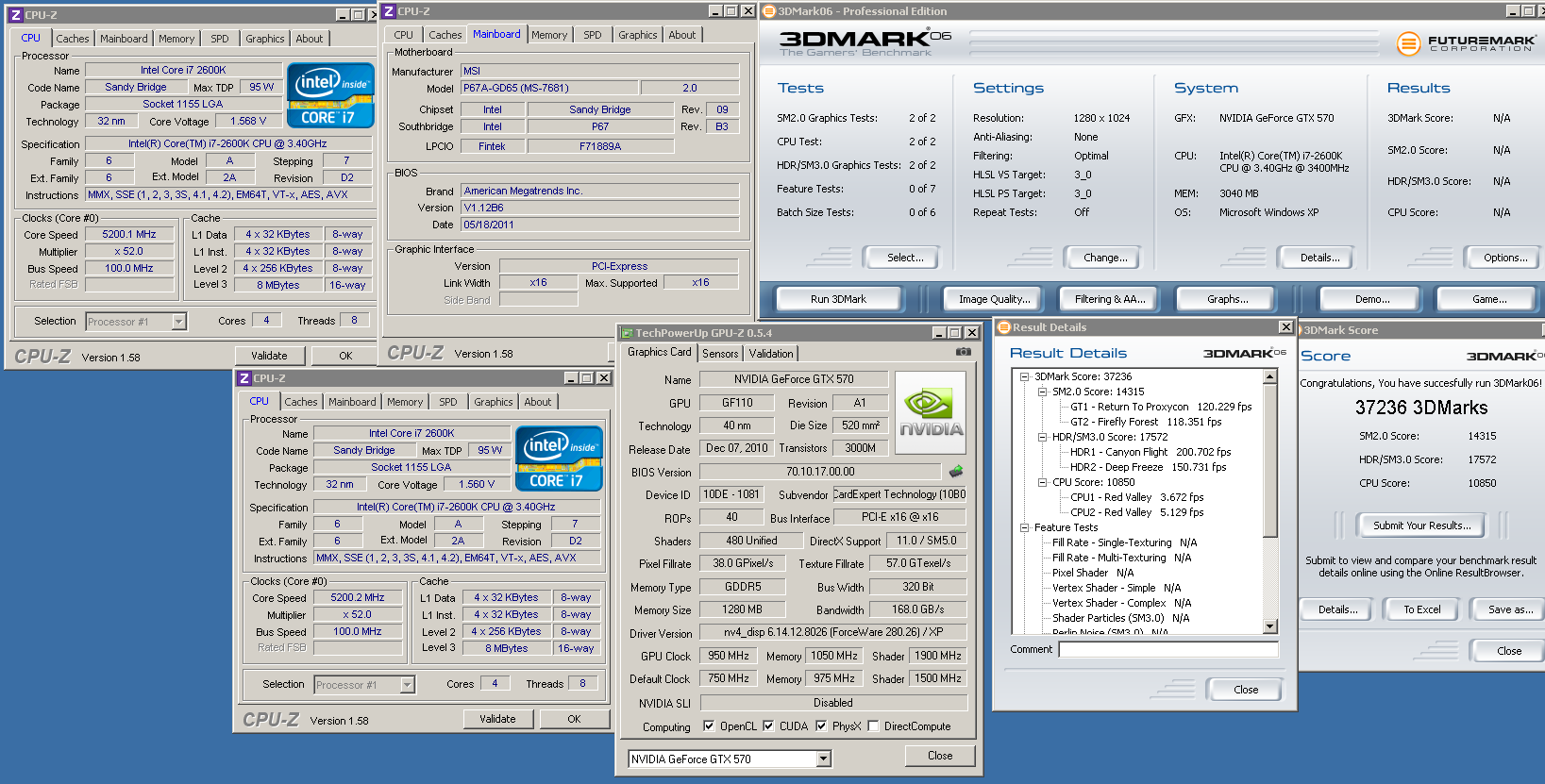Click Validate in top-left CPU-Z window
1545x784 pixels.
tap(269, 356)
